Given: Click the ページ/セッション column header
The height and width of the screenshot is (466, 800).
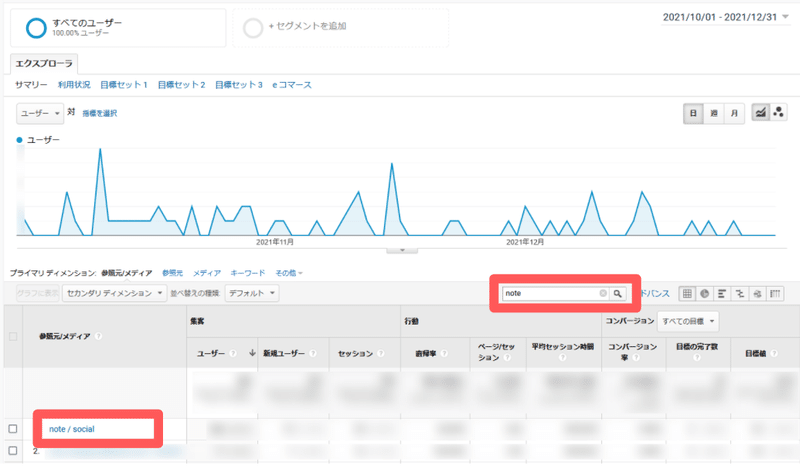Looking at the screenshot, I should pos(496,352).
